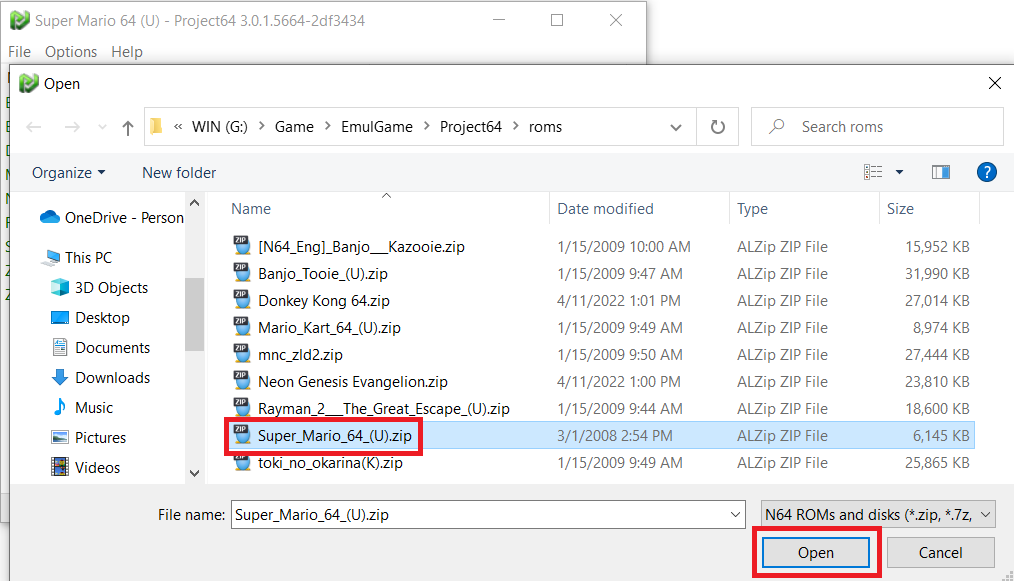Open Pictures folder in sidebar
The height and width of the screenshot is (581, 1014).
coord(88,437)
